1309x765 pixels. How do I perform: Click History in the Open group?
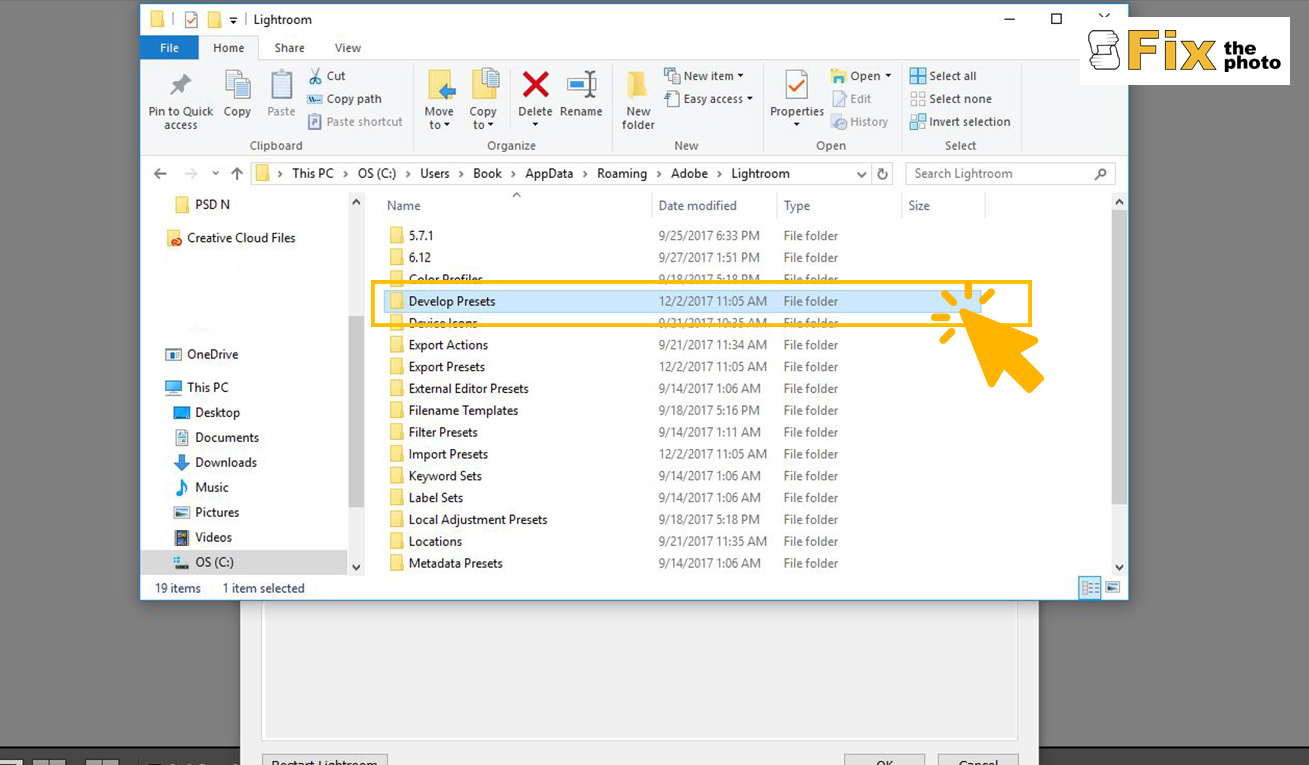pyautogui.click(x=859, y=122)
